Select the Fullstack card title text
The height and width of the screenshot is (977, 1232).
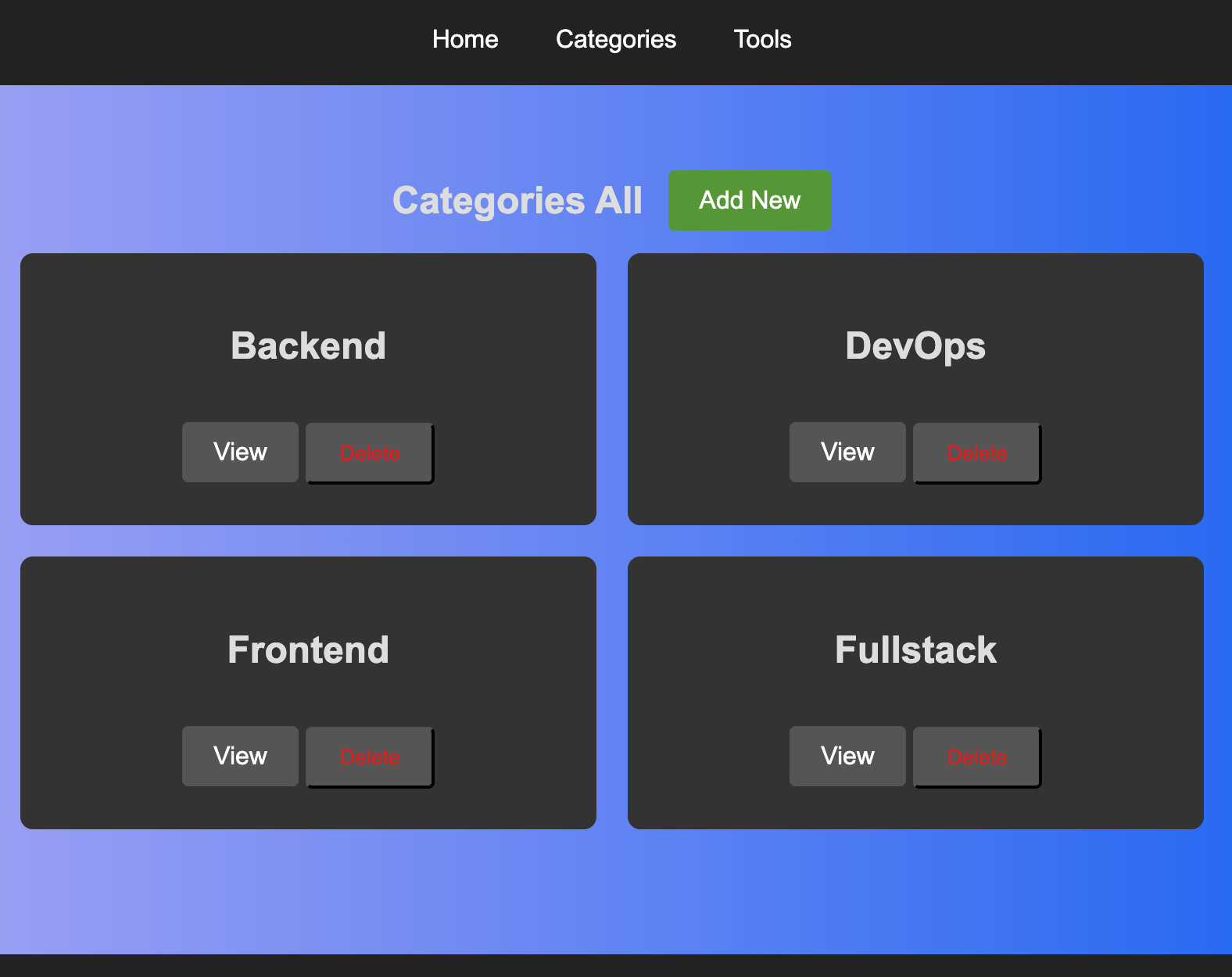pos(915,650)
